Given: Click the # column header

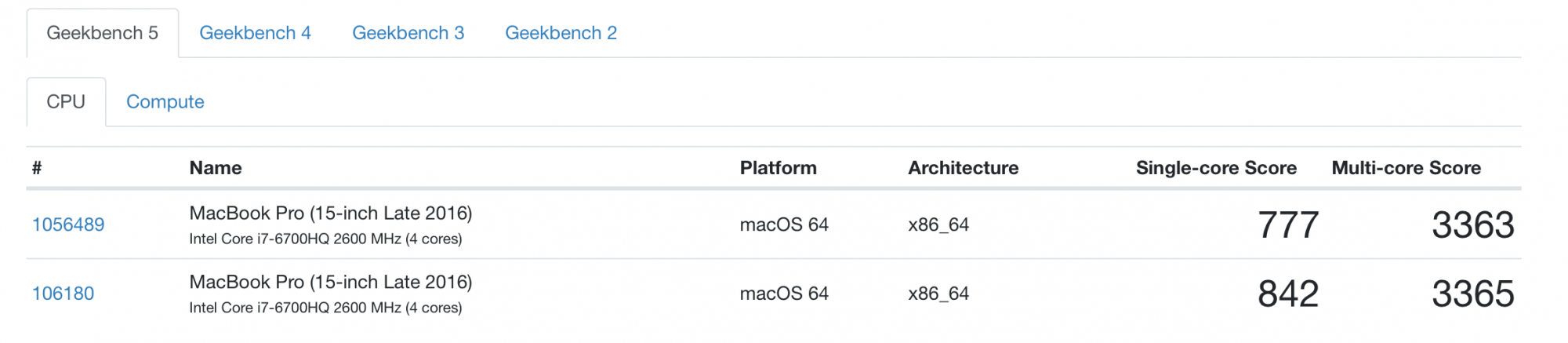Looking at the screenshot, I should click(x=37, y=168).
